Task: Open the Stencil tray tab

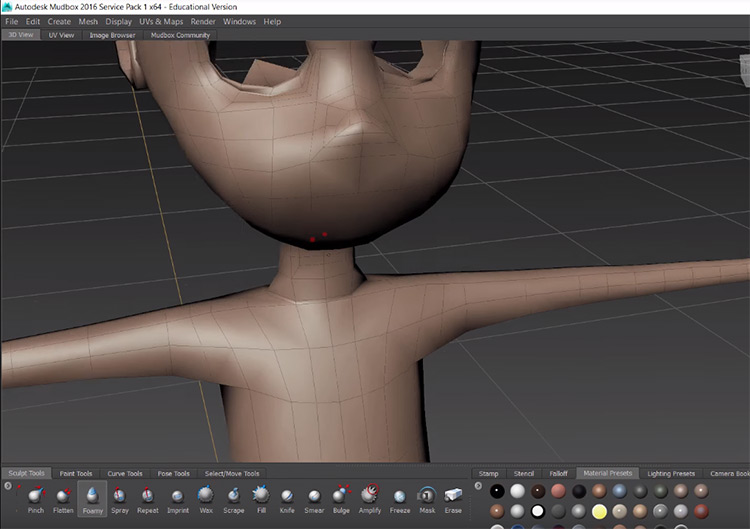Action: [x=524, y=473]
